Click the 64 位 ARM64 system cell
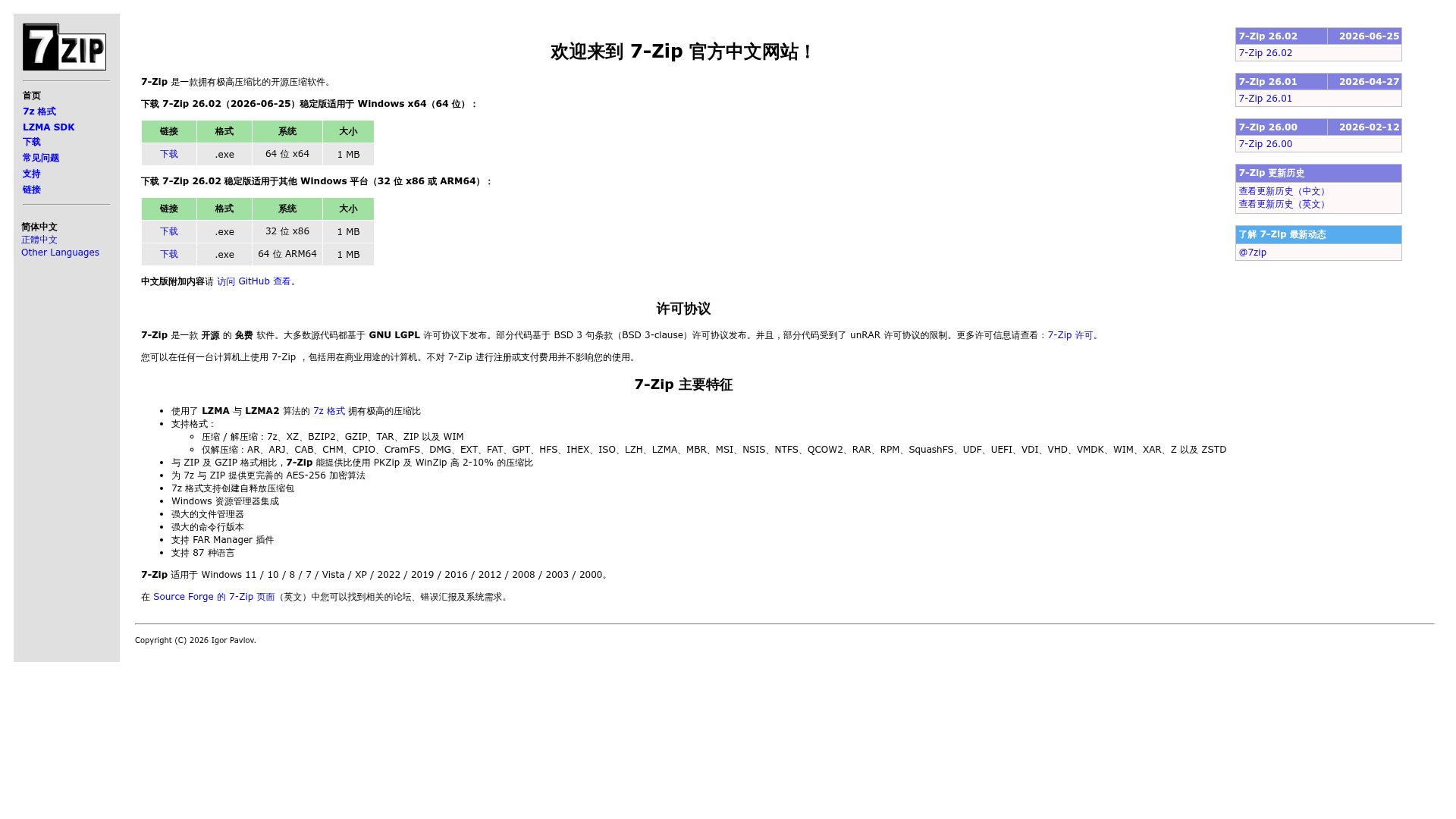Viewport: 1456px width, 819px height. (x=287, y=254)
